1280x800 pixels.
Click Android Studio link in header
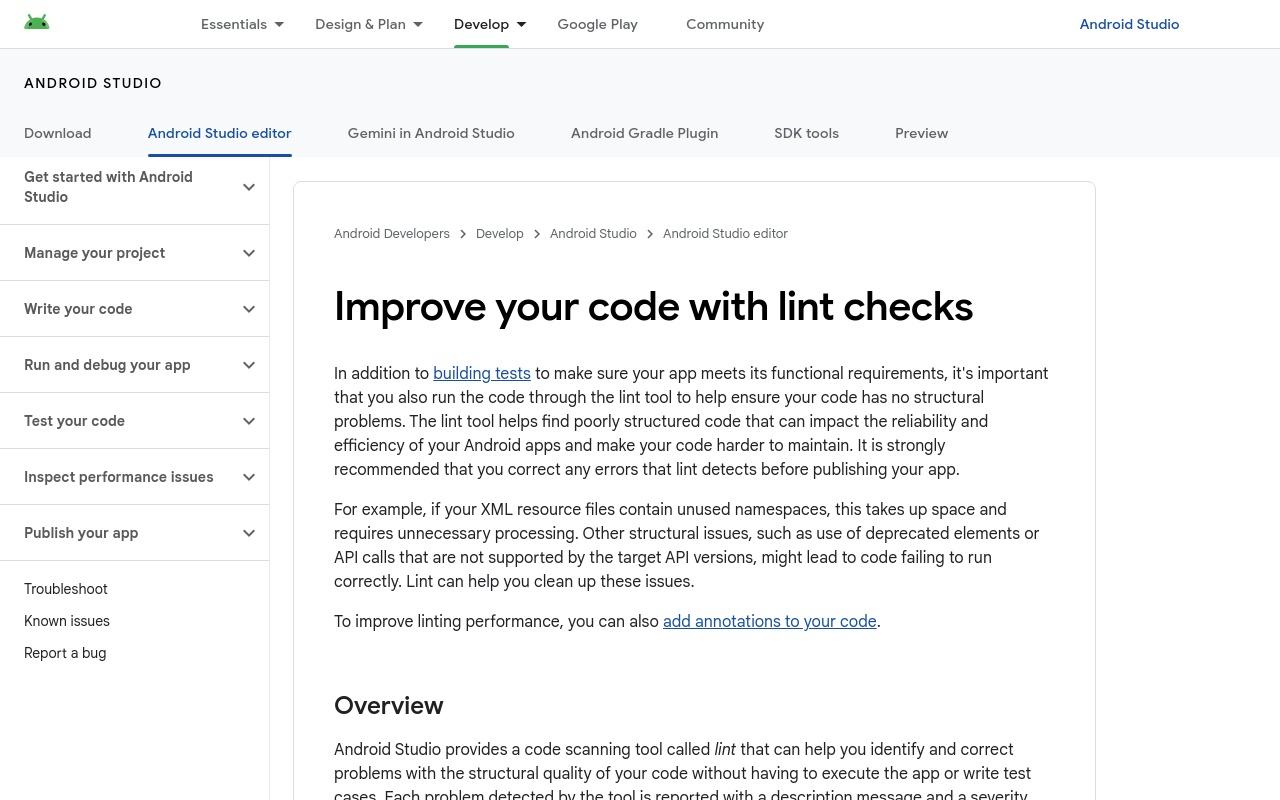coord(1129,24)
